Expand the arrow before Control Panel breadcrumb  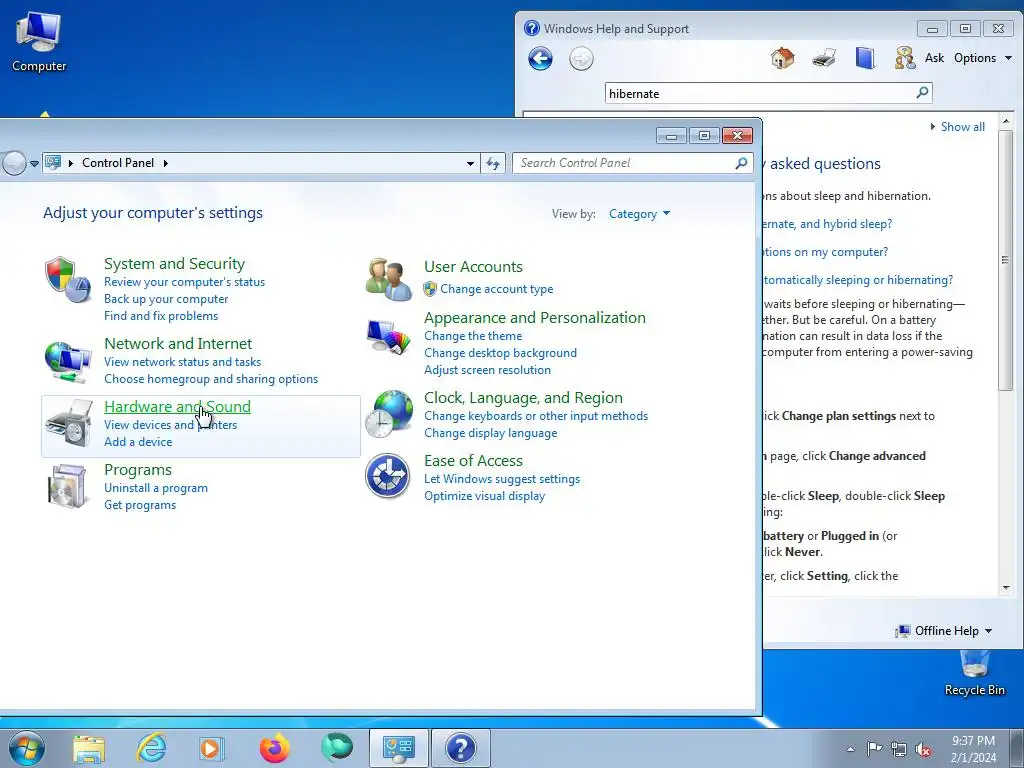[x=71, y=163]
